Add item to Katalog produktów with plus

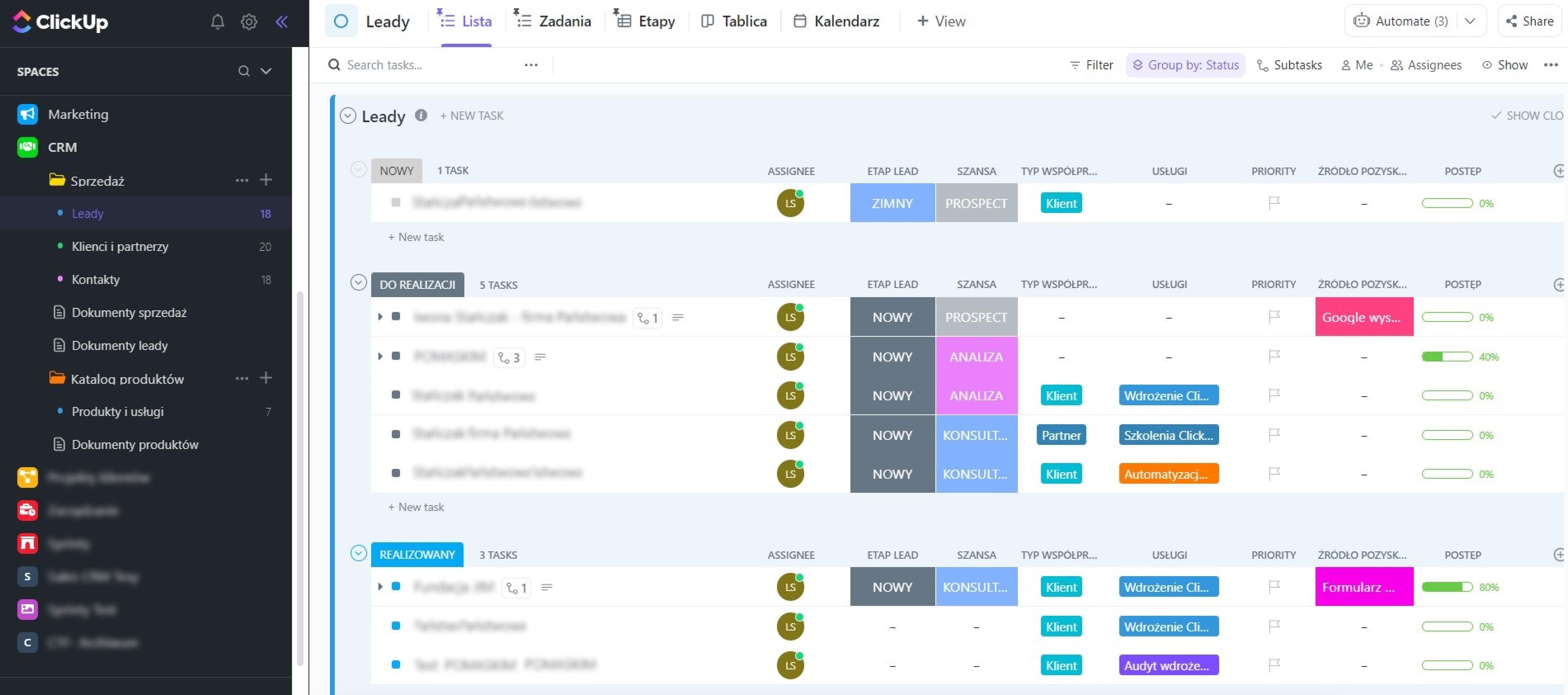(266, 378)
